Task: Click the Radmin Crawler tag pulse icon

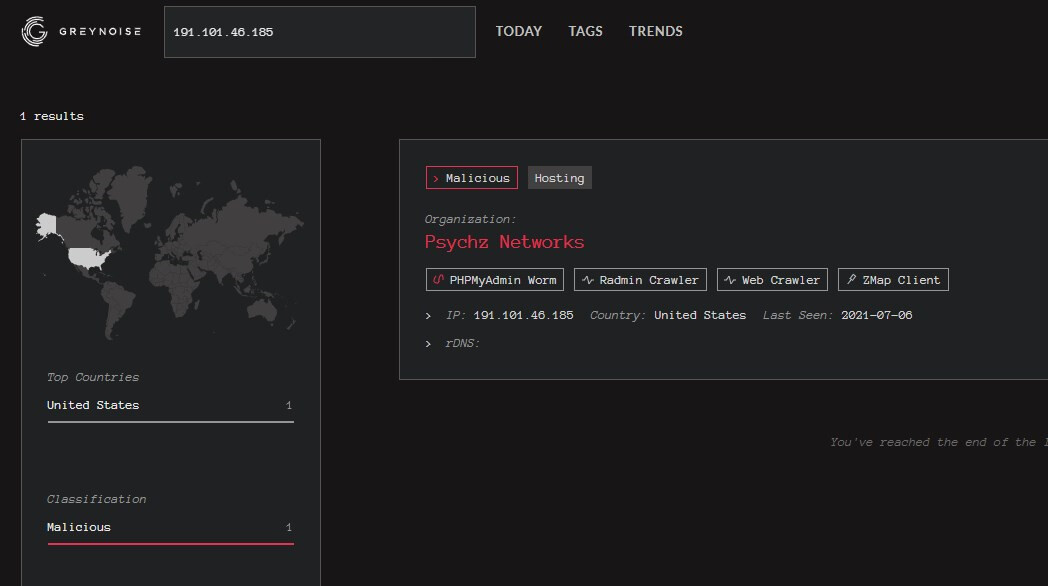Action: pos(587,280)
